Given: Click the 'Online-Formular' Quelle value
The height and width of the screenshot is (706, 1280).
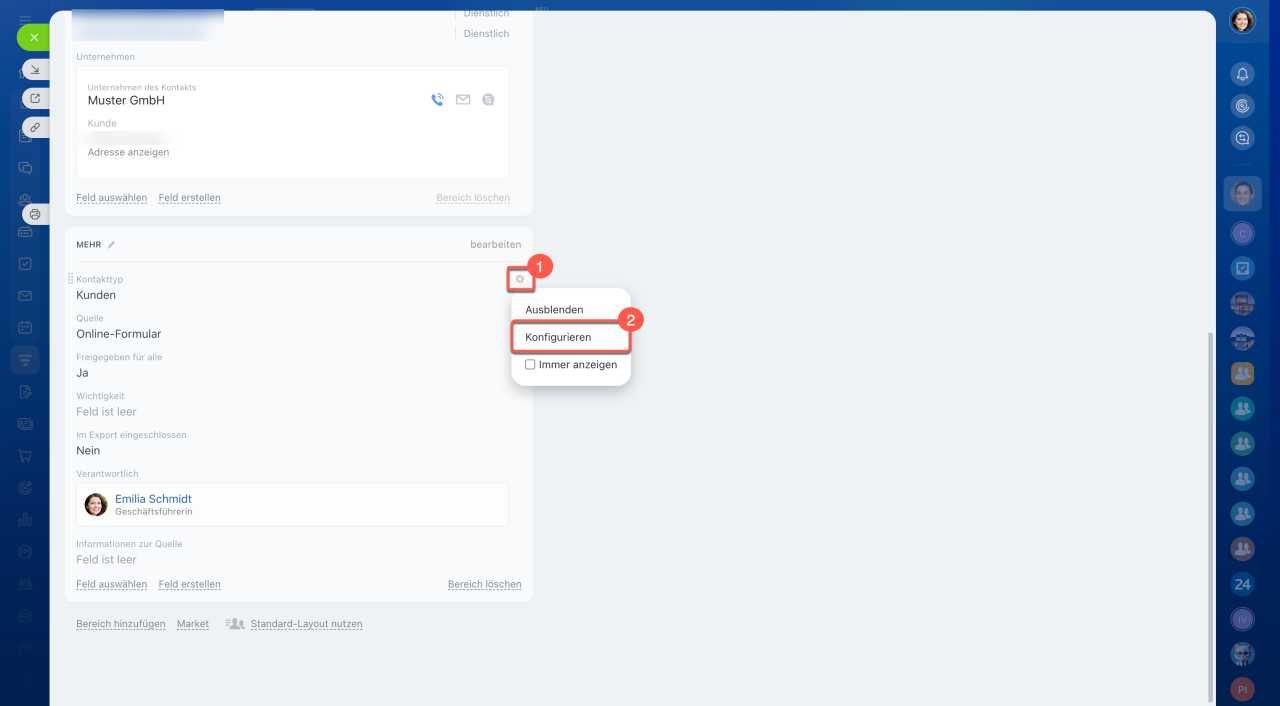Looking at the screenshot, I should [x=119, y=334].
